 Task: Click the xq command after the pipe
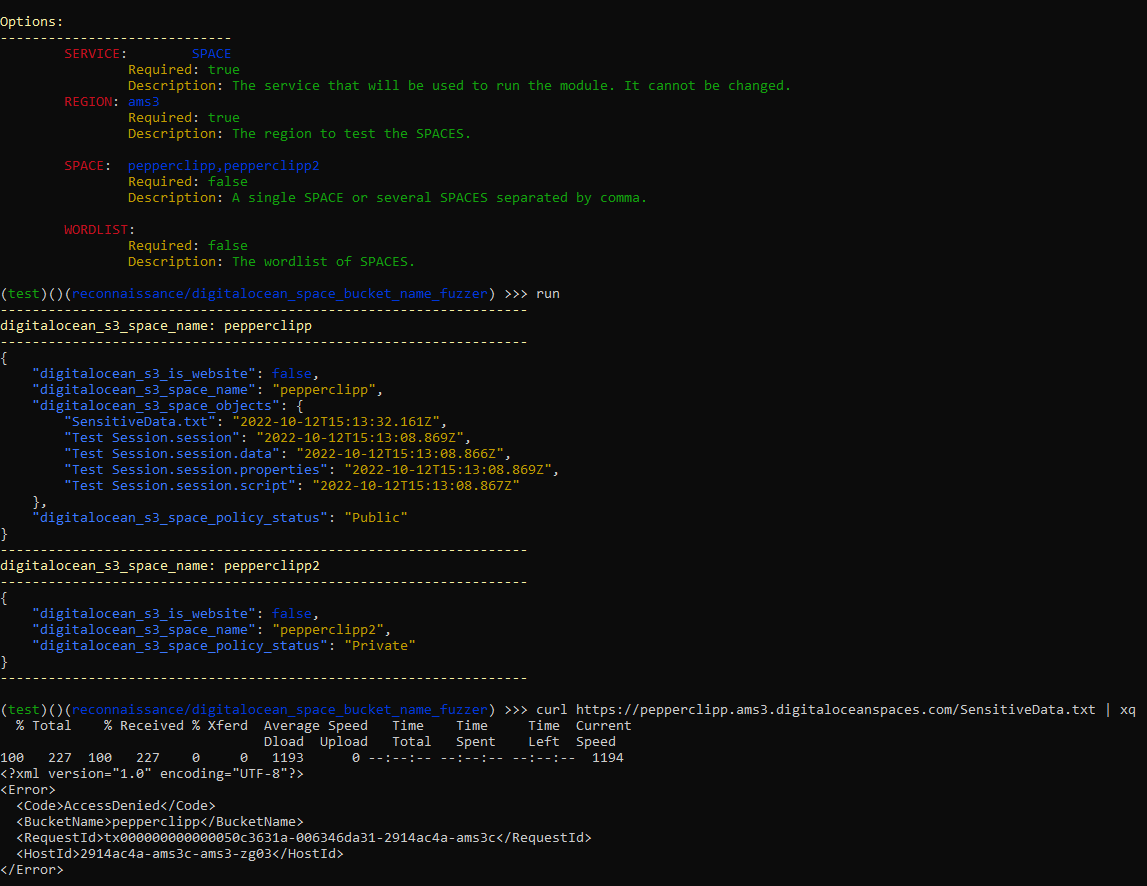(x=1127, y=709)
